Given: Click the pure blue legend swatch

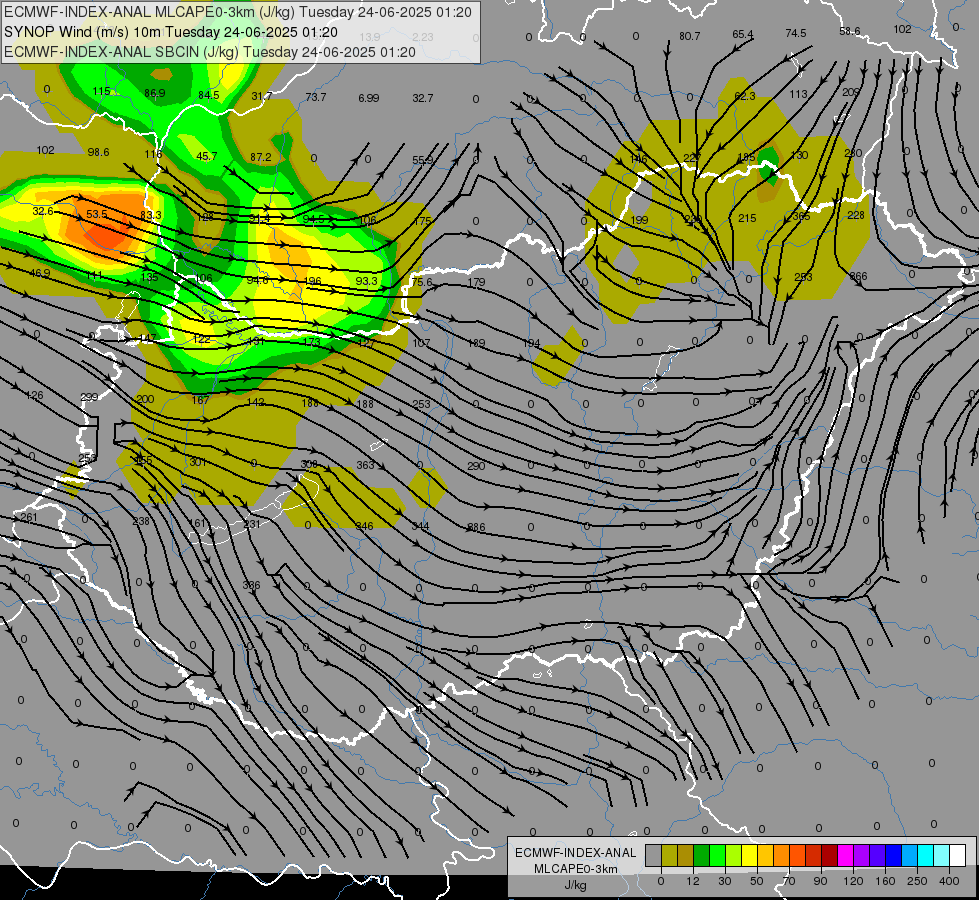Looking at the screenshot, I should coord(894,855).
